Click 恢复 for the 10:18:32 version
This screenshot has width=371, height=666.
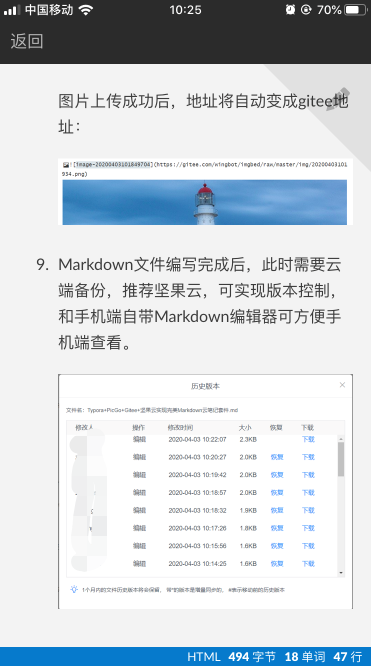277,510
